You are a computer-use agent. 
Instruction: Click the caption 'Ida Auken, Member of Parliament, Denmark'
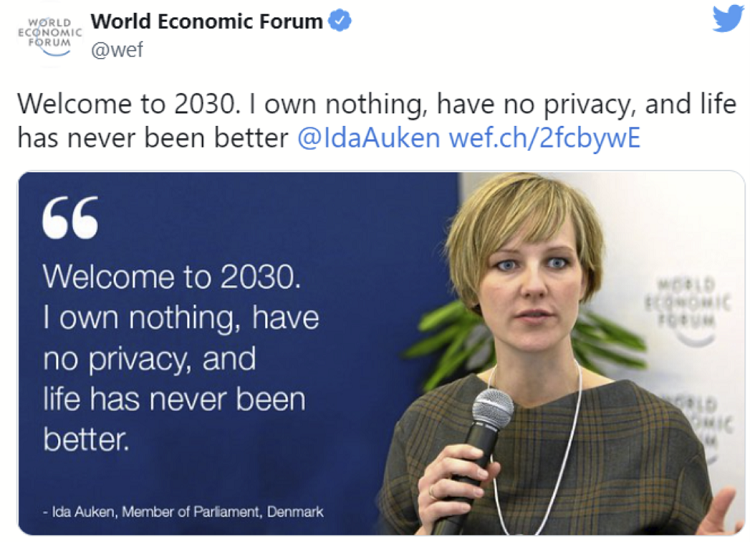[183, 511]
